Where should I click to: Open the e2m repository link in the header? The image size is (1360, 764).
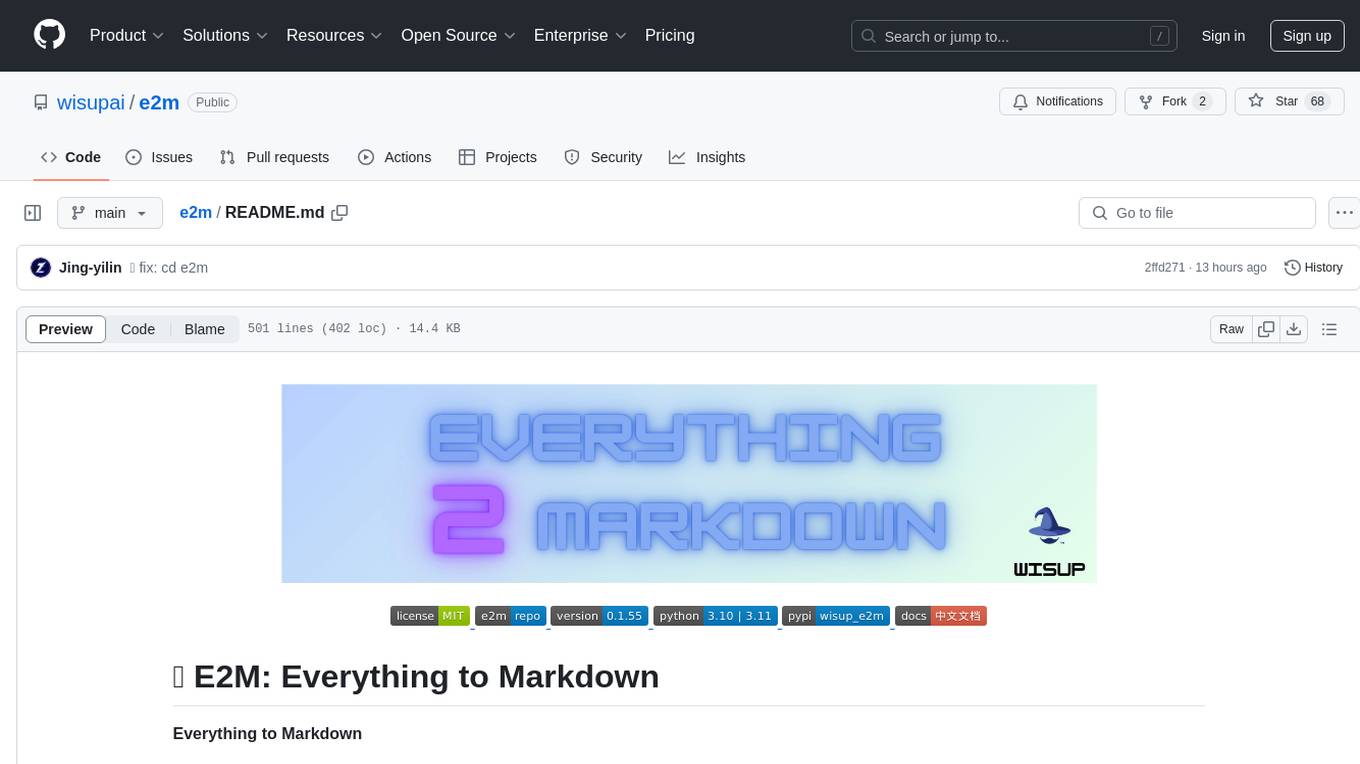point(159,102)
